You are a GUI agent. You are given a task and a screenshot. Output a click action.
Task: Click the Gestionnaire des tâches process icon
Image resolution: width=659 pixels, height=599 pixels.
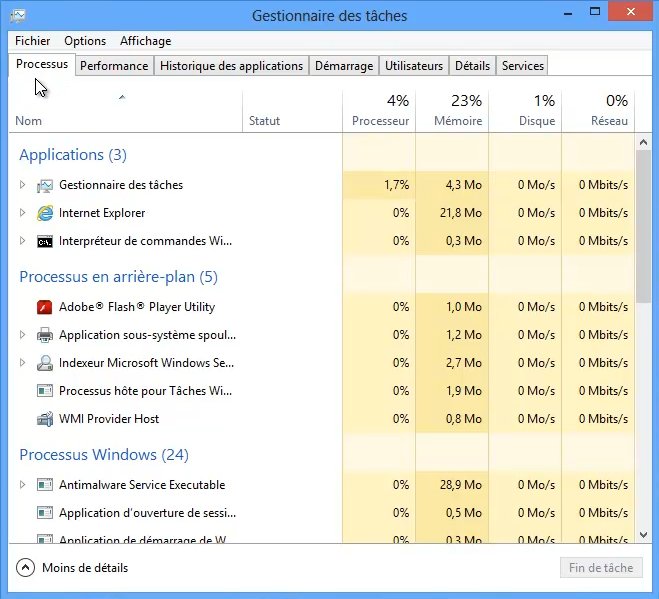point(45,185)
